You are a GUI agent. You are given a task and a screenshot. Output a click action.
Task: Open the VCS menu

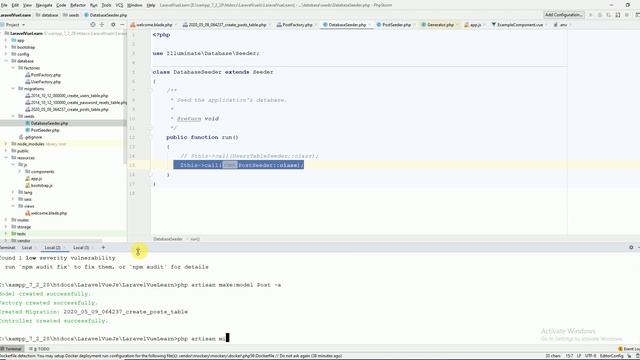point(119,5)
